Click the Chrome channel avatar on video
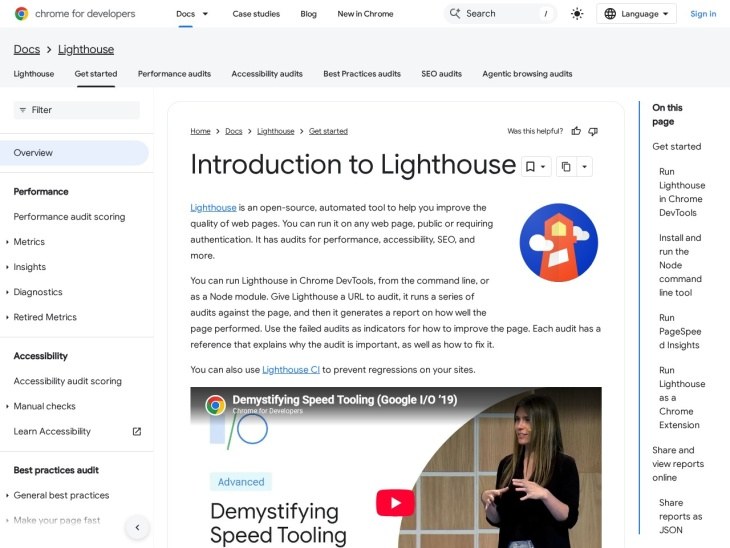This screenshot has width=730, height=548. click(216, 406)
